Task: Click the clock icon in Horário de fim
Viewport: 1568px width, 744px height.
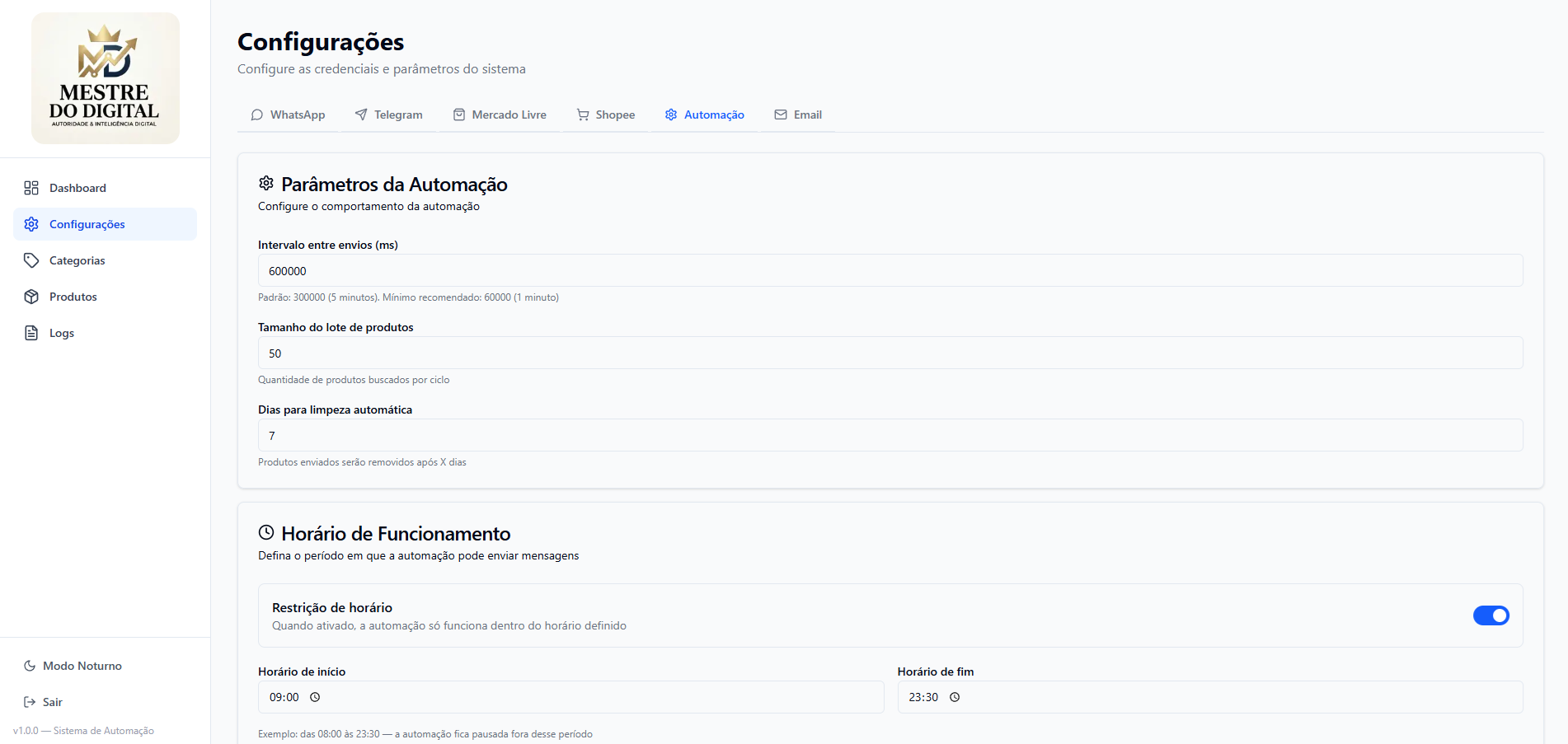Action: [955, 697]
